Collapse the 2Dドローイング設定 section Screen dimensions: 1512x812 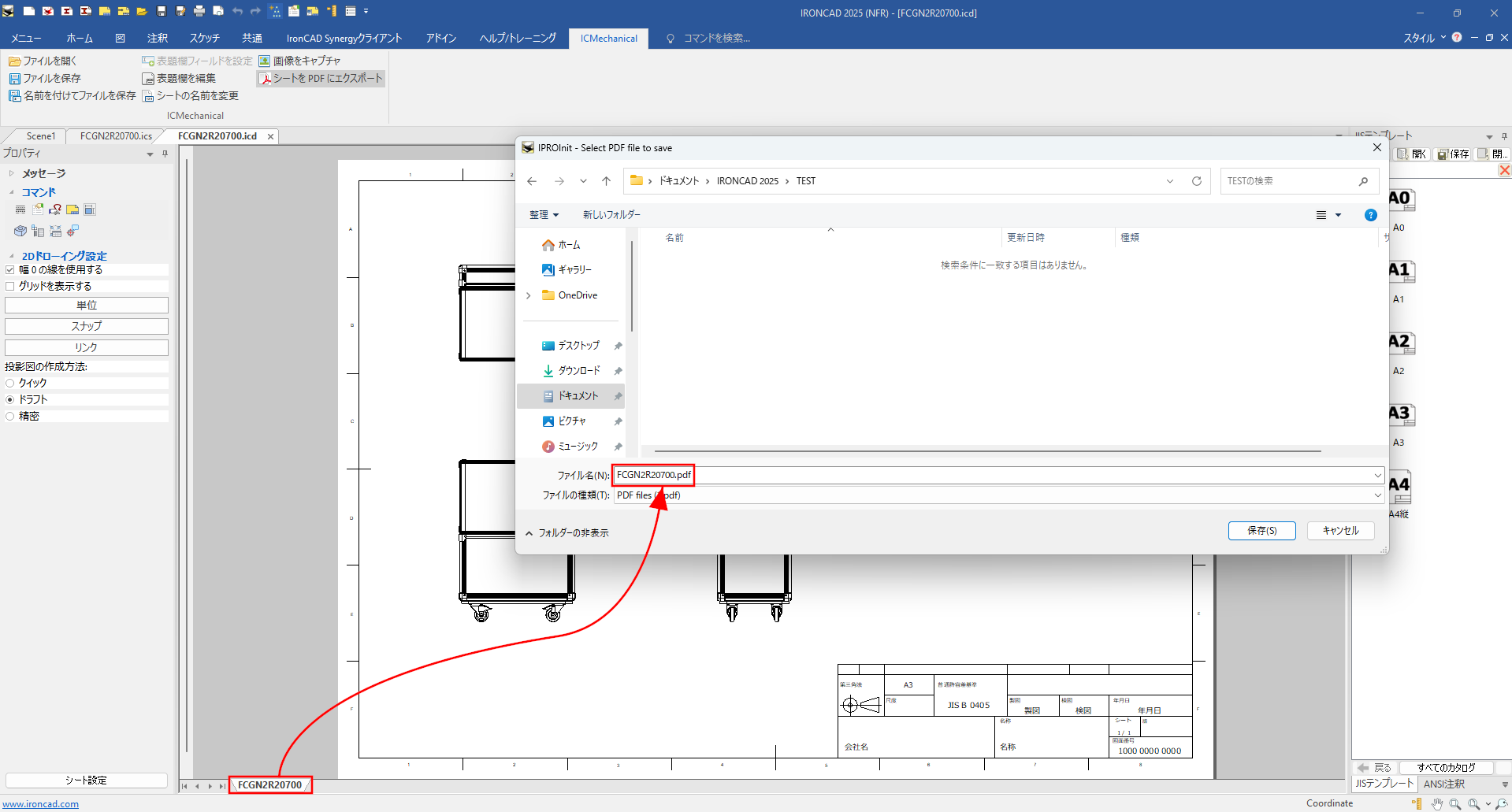click(x=12, y=256)
